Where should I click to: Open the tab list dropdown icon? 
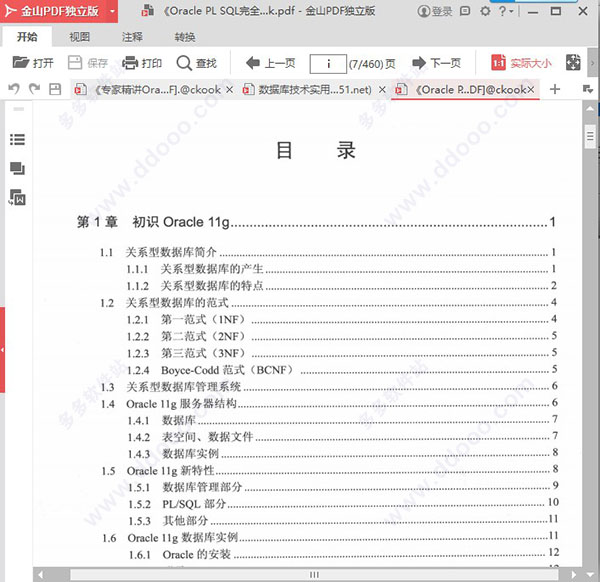(588, 89)
